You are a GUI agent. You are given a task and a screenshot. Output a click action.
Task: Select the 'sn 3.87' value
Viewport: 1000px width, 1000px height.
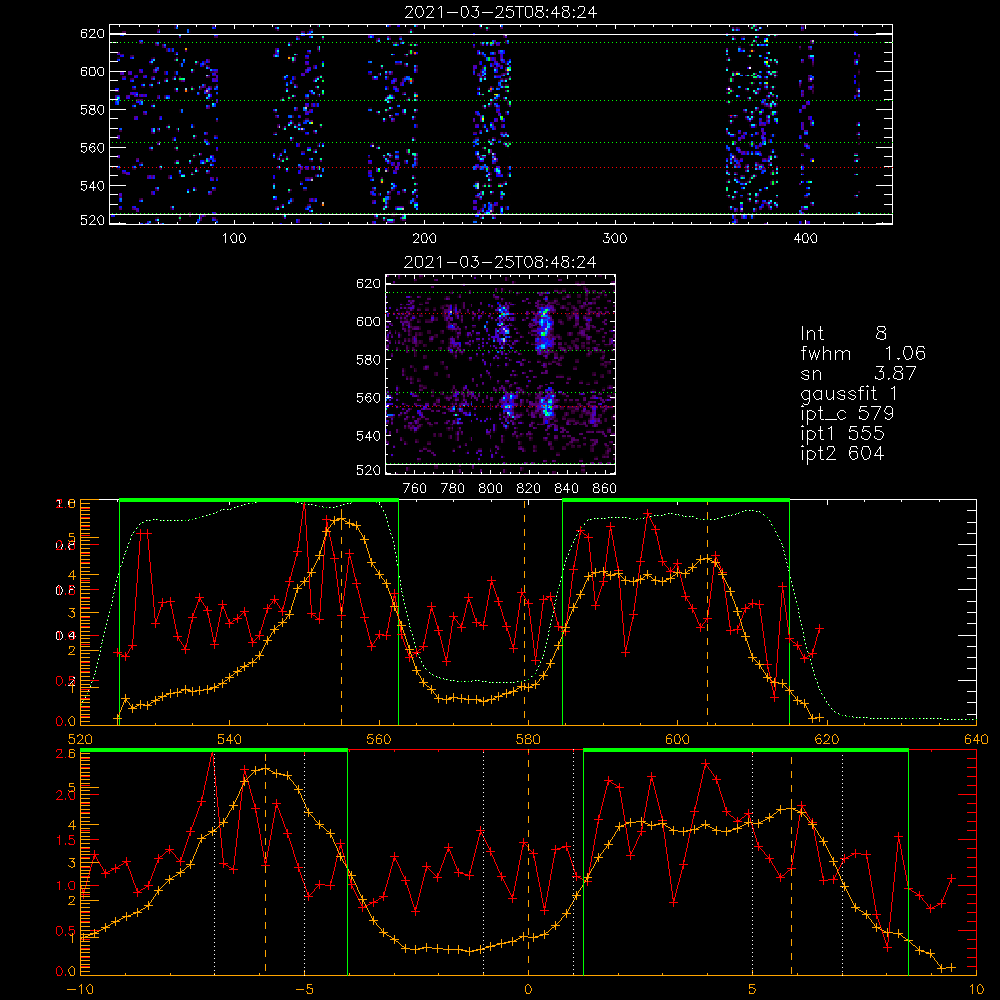point(858,373)
